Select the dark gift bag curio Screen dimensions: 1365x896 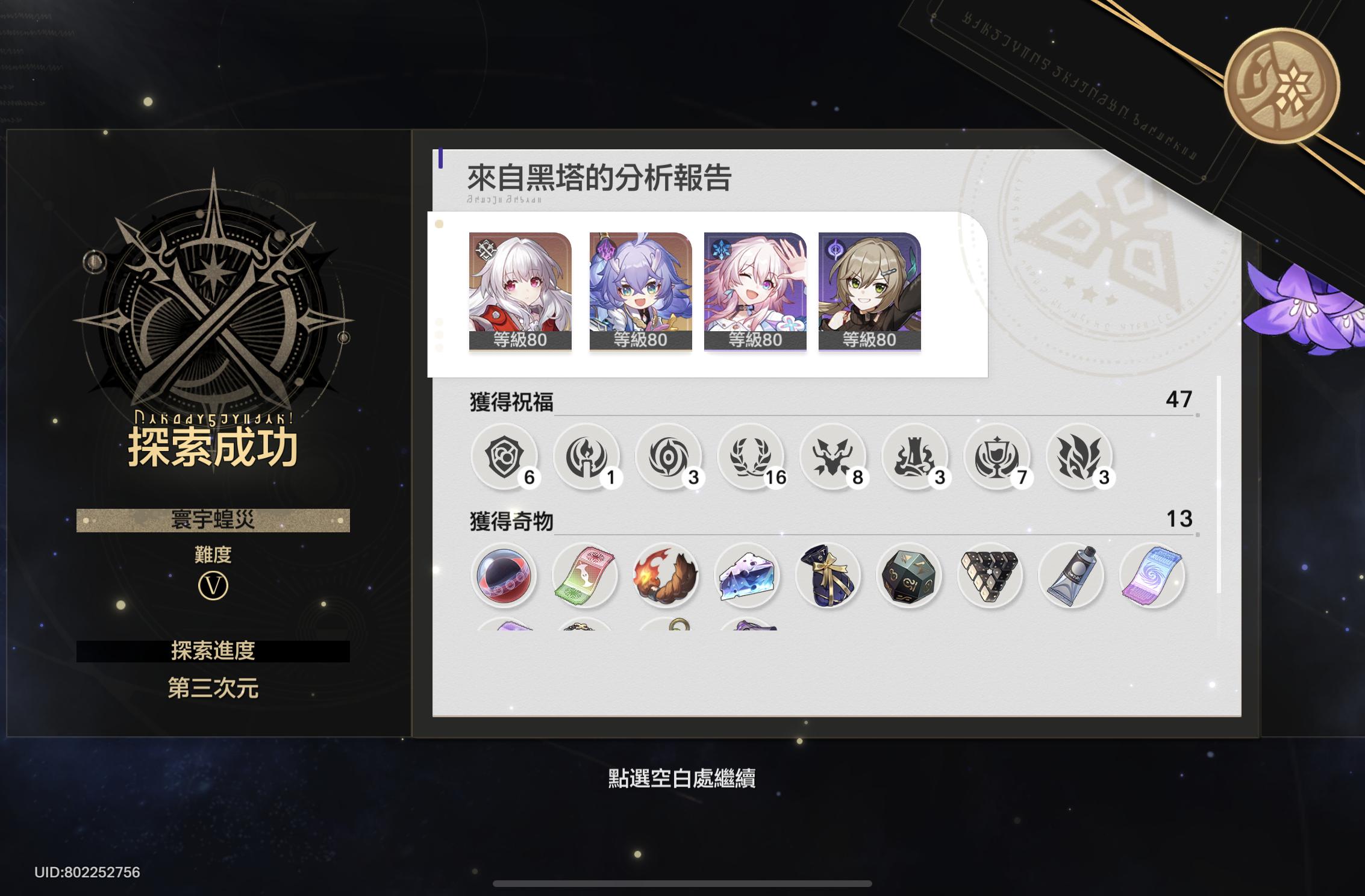(828, 575)
